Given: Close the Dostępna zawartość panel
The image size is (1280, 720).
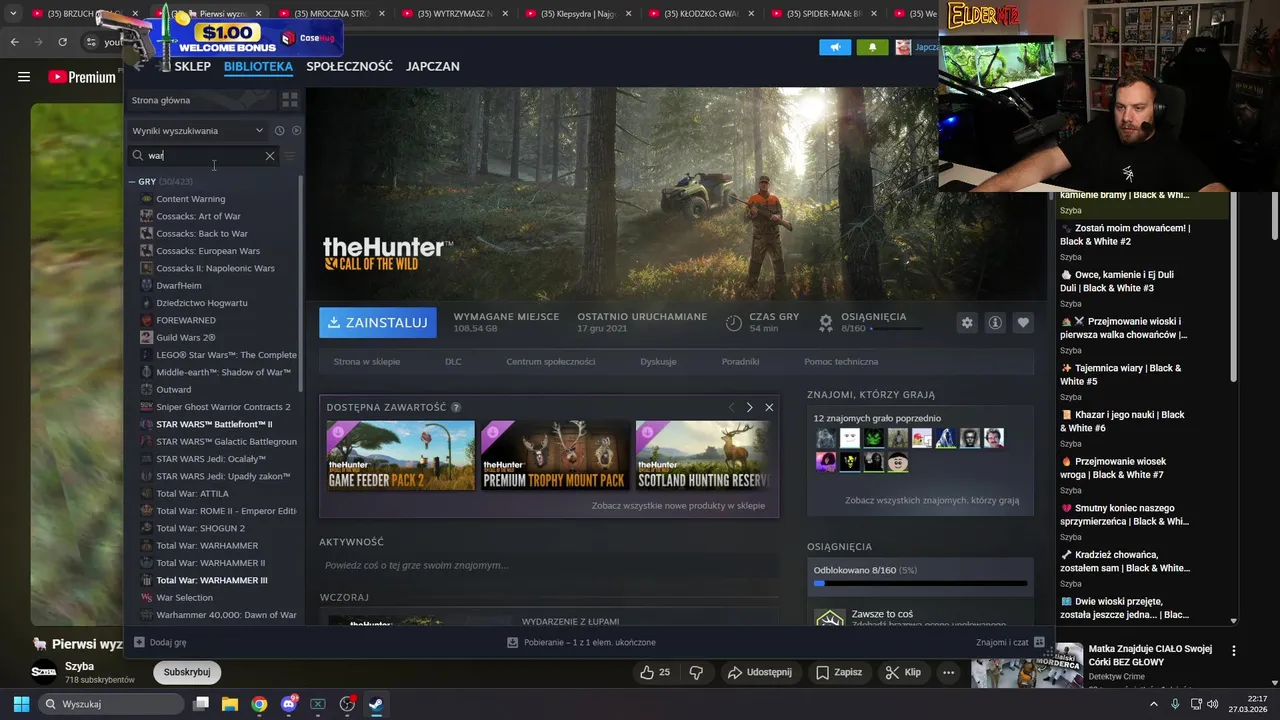Looking at the screenshot, I should click(x=769, y=407).
